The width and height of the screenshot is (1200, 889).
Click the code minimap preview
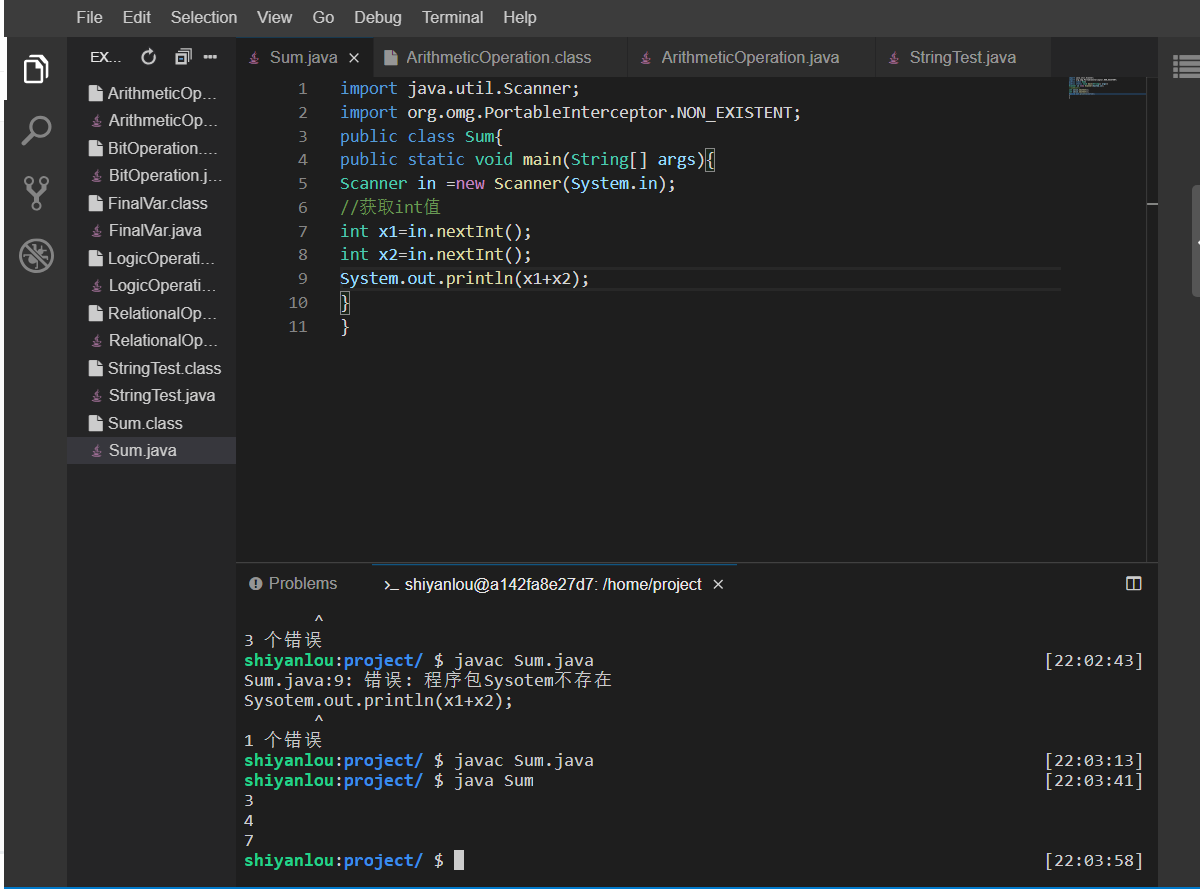tap(1106, 87)
